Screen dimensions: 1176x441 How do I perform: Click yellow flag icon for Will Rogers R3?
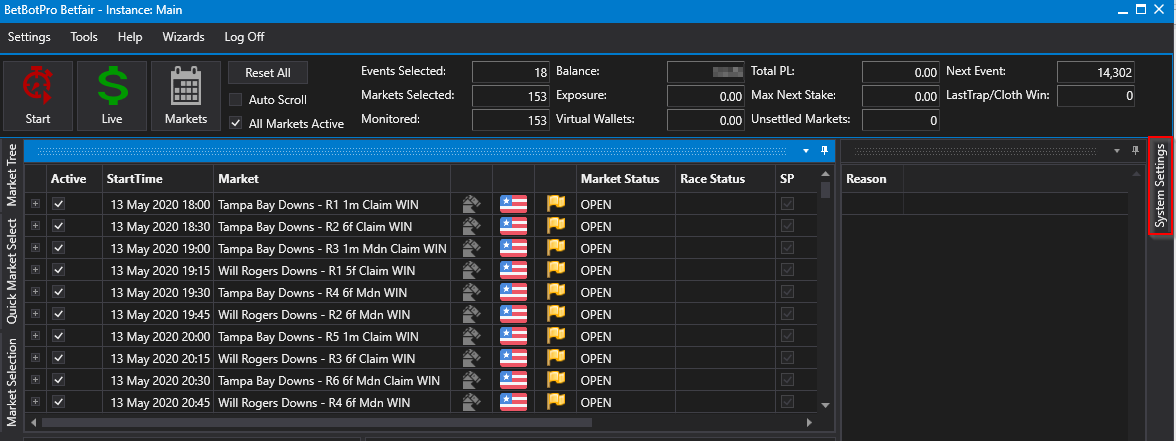[x=556, y=358]
